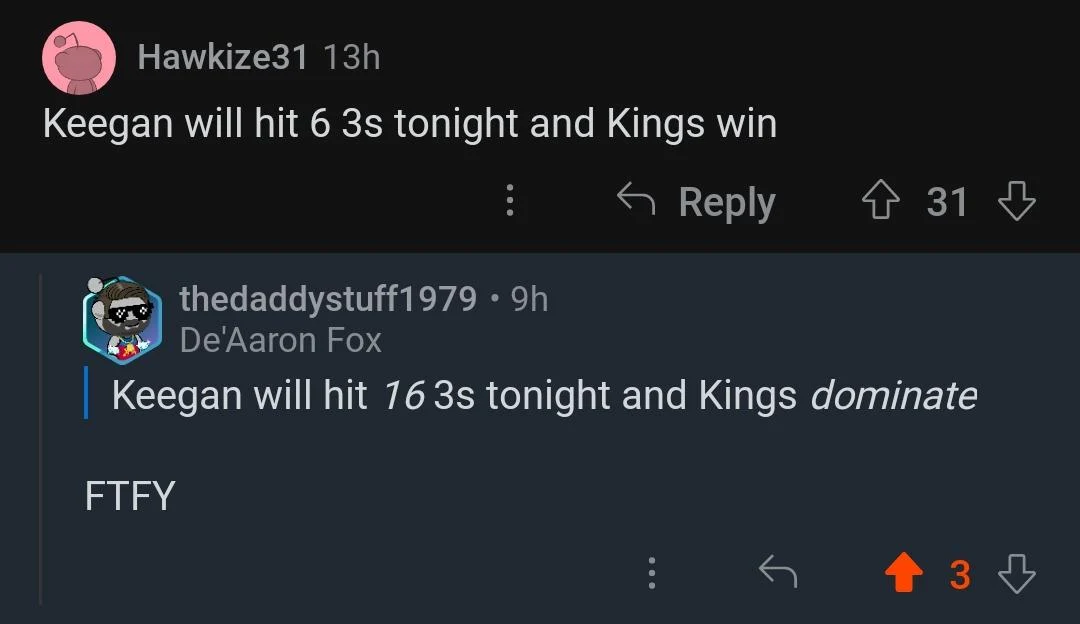Open three-dot menu on thedaddystuff1979's comment
1080x624 pixels.
[x=652, y=573]
